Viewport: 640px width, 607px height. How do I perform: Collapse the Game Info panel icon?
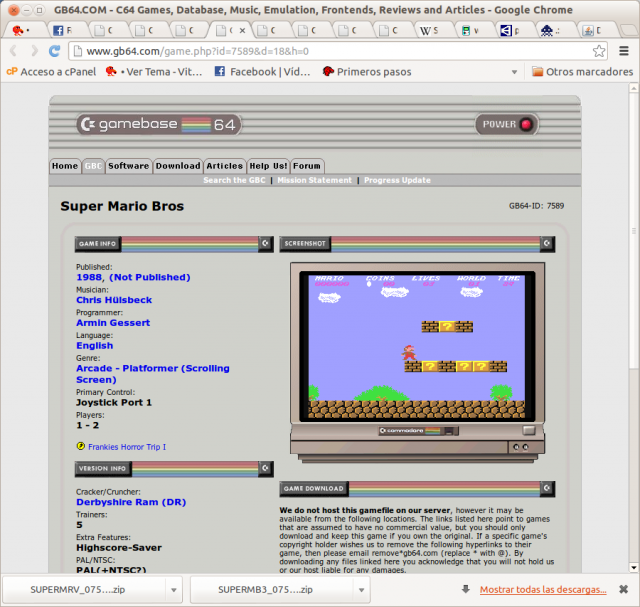[265, 244]
